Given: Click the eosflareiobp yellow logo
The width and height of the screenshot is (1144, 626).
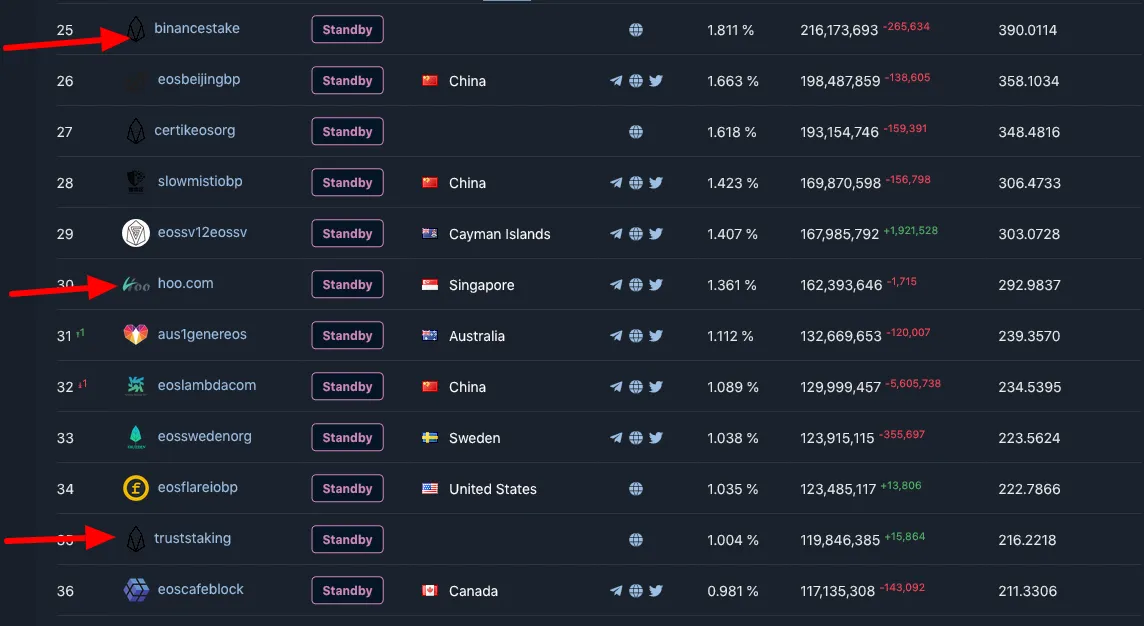Looking at the screenshot, I should (x=136, y=488).
